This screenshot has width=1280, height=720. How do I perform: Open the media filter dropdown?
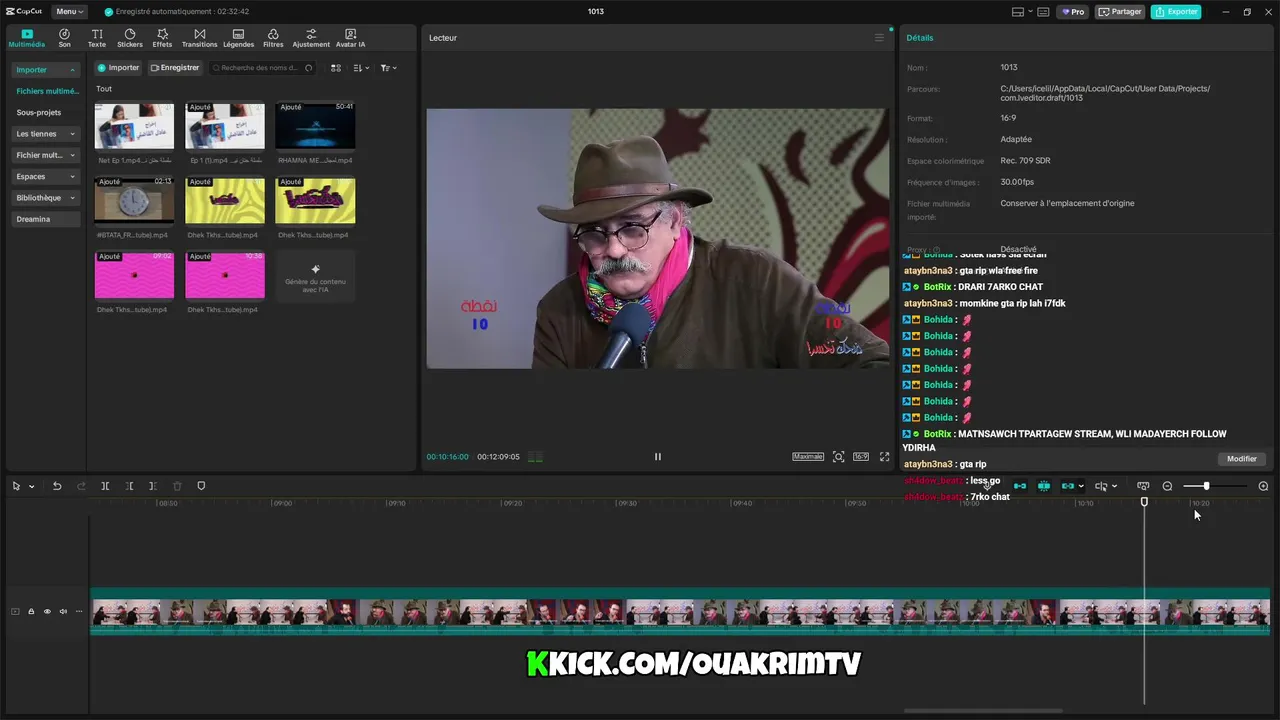tap(388, 68)
